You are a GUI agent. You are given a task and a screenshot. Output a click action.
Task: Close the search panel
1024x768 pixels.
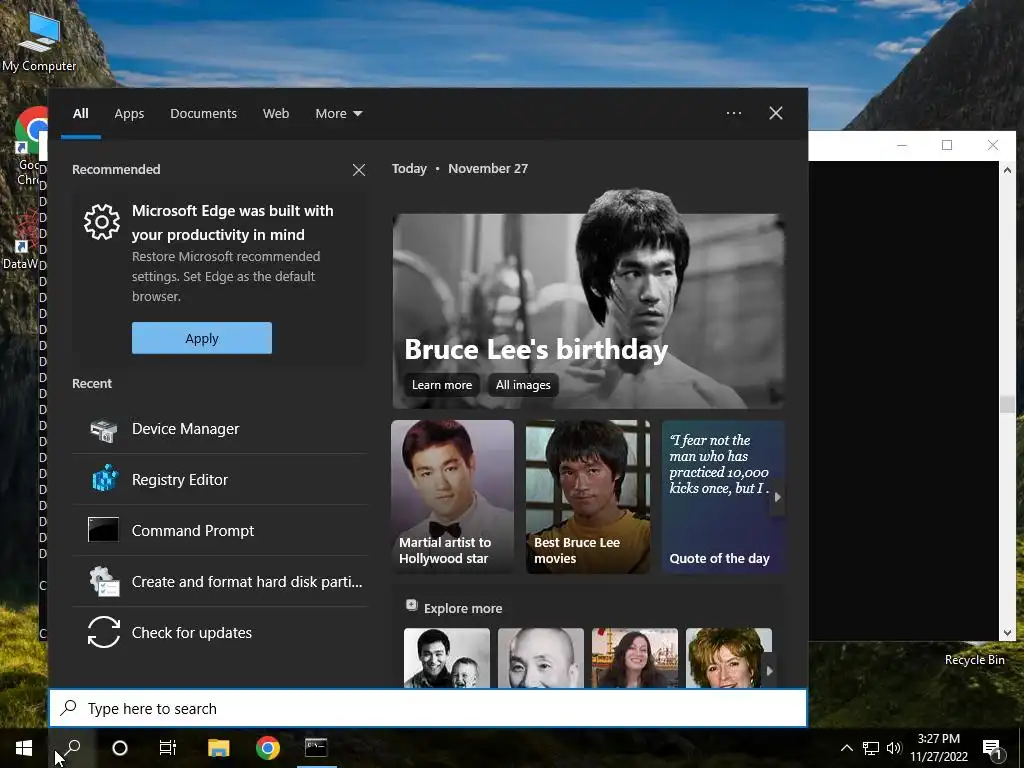point(776,113)
